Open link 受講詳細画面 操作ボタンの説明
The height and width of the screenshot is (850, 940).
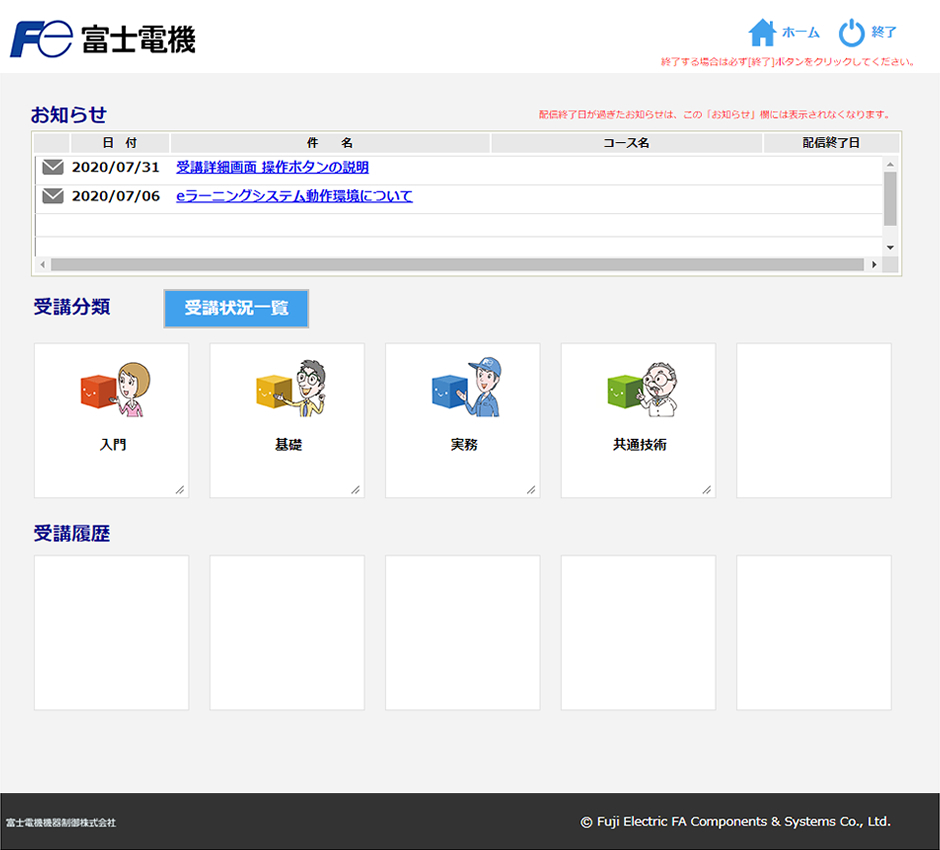pyautogui.click(x=272, y=167)
